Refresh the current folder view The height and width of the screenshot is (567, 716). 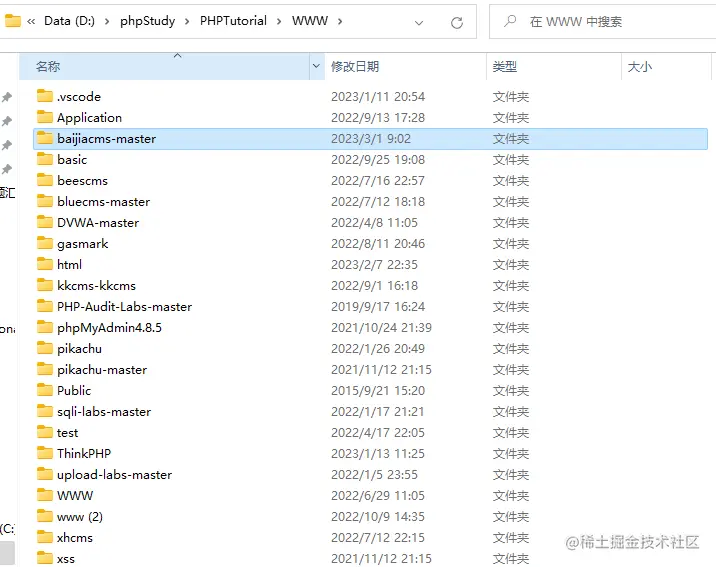click(457, 22)
